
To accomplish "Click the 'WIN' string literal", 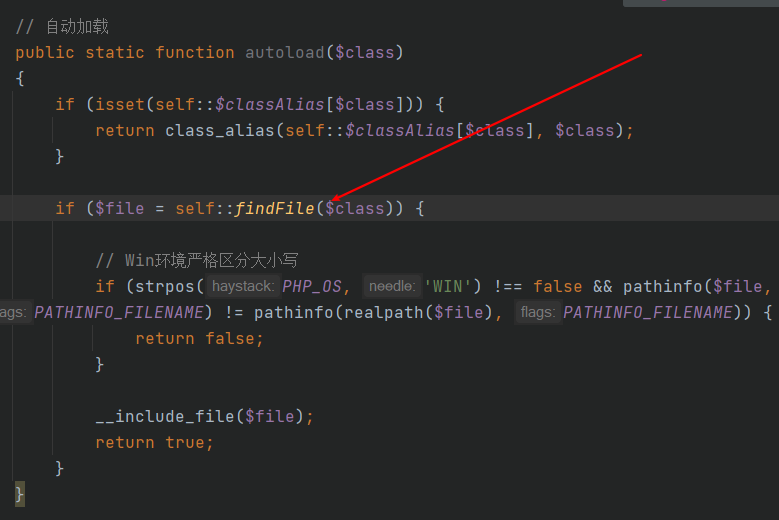I will [448, 287].
